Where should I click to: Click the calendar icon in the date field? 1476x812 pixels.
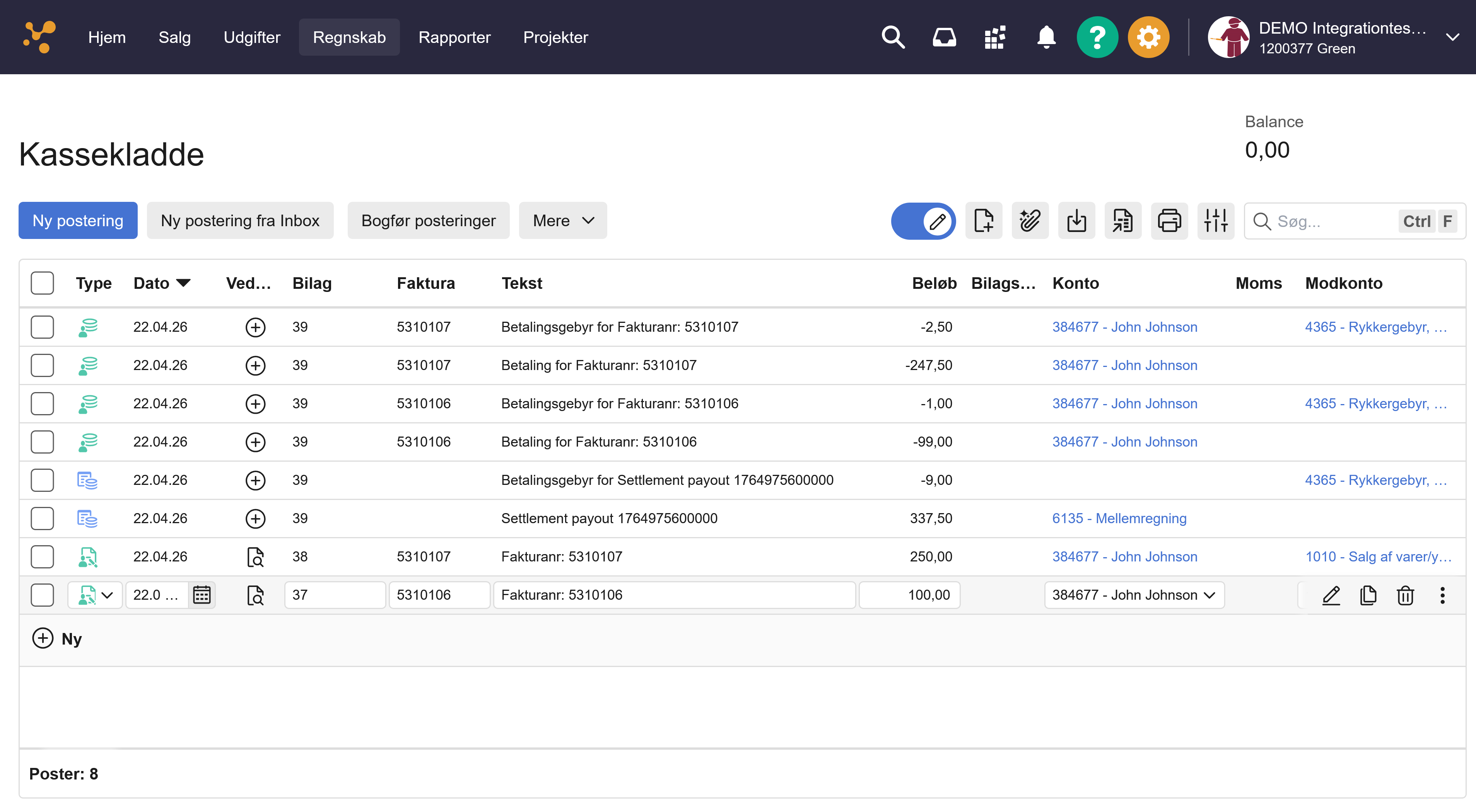pyautogui.click(x=202, y=595)
